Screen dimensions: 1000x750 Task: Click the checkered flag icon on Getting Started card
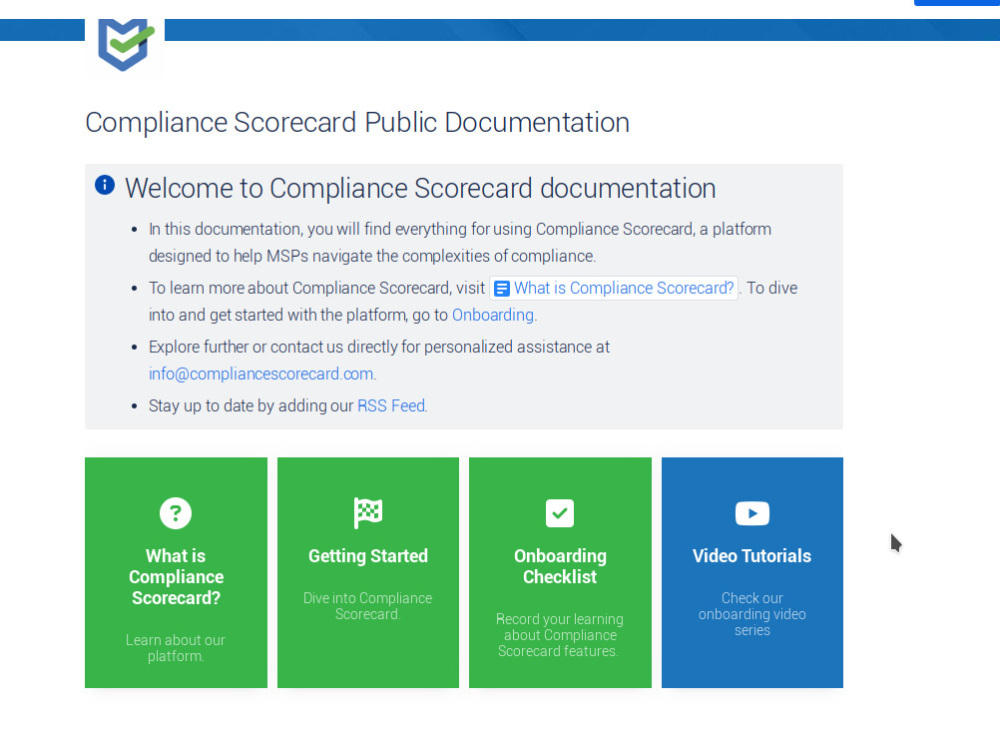pyautogui.click(x=368, y=513)
